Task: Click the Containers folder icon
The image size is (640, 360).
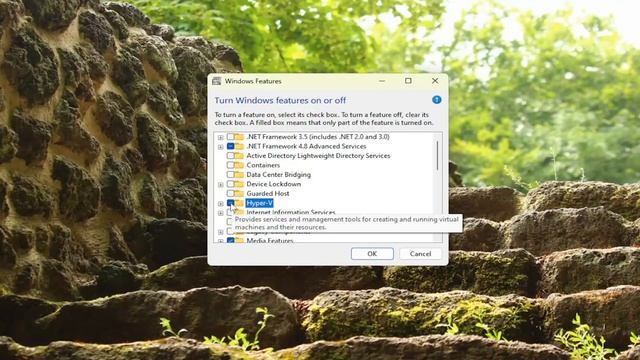Action: (239, 165)
